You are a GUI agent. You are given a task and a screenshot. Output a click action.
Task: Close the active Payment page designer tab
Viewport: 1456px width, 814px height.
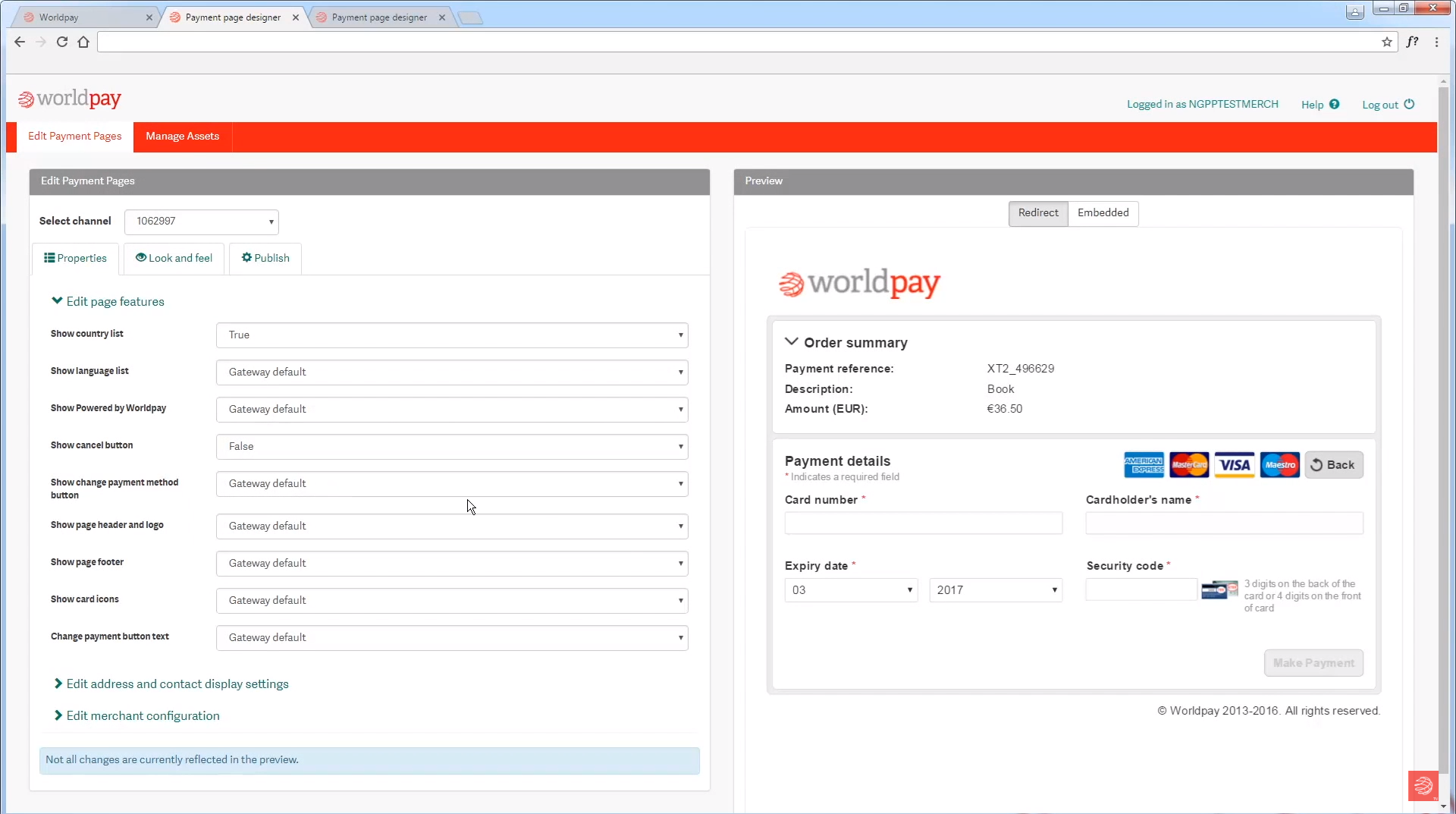pyautogui.click(x=296, y=17)
